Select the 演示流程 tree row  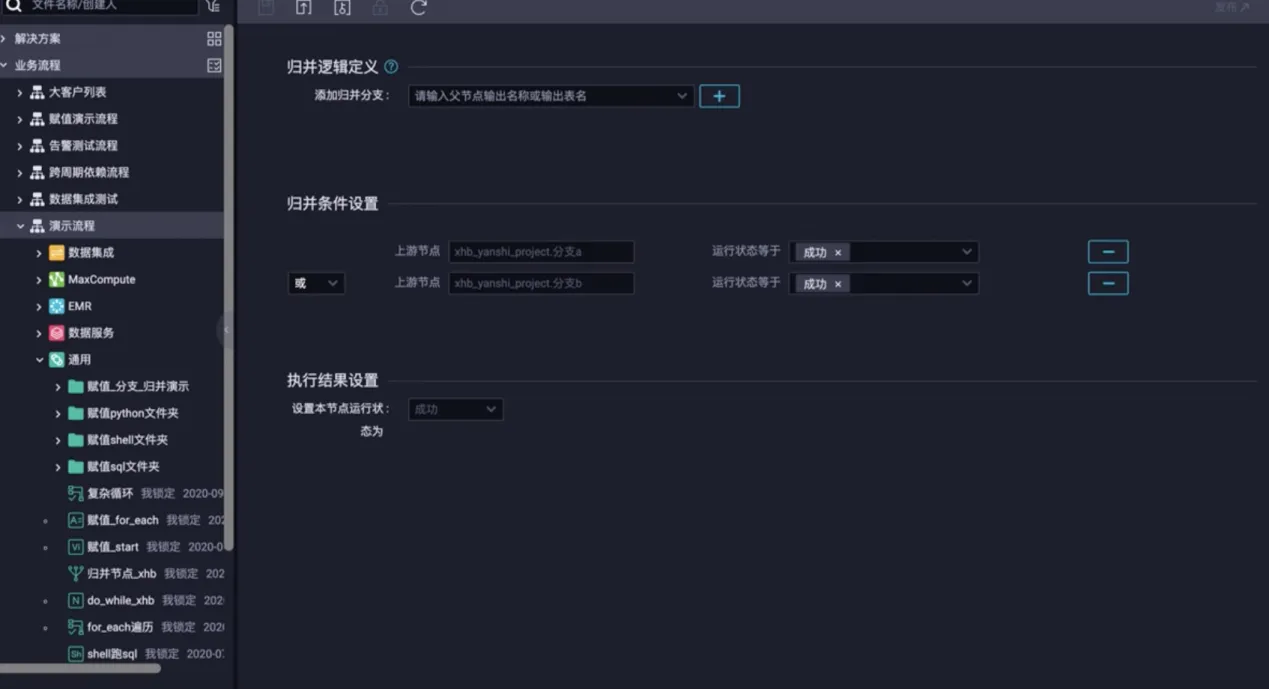(x=112, y=226)
